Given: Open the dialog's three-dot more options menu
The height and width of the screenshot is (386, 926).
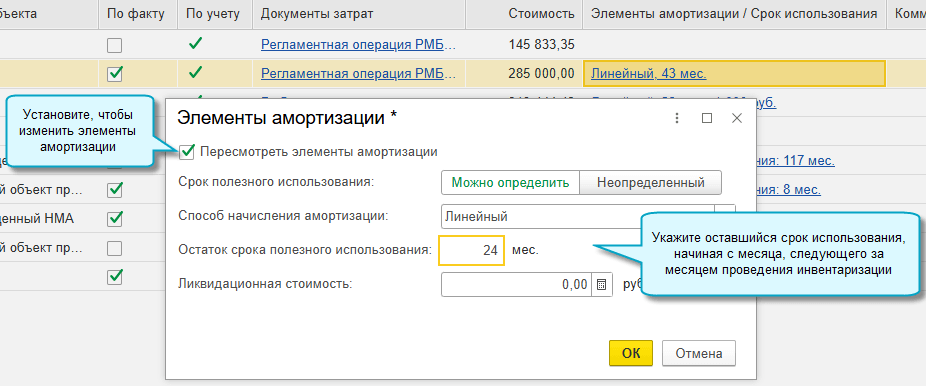Looking at the screenshot, I should click(677, 118).
